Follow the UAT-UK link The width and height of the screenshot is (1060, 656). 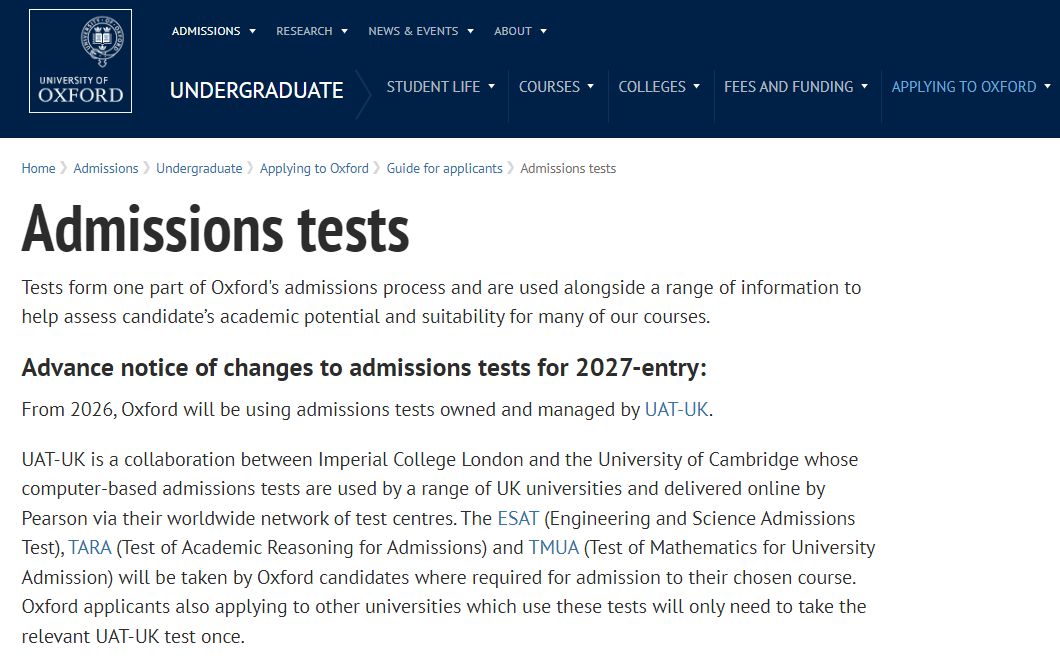coord(677,409)
